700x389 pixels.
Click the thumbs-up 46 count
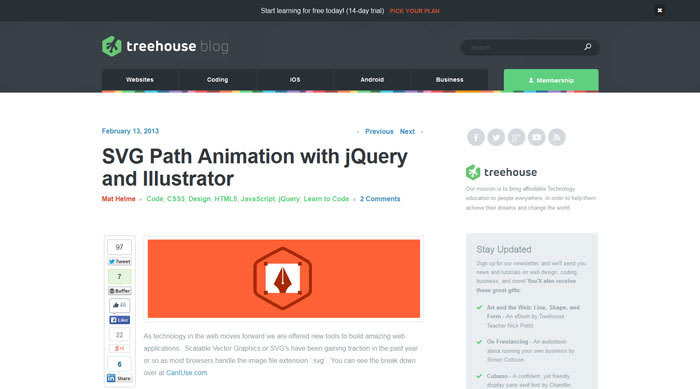(x=119, y=305)
